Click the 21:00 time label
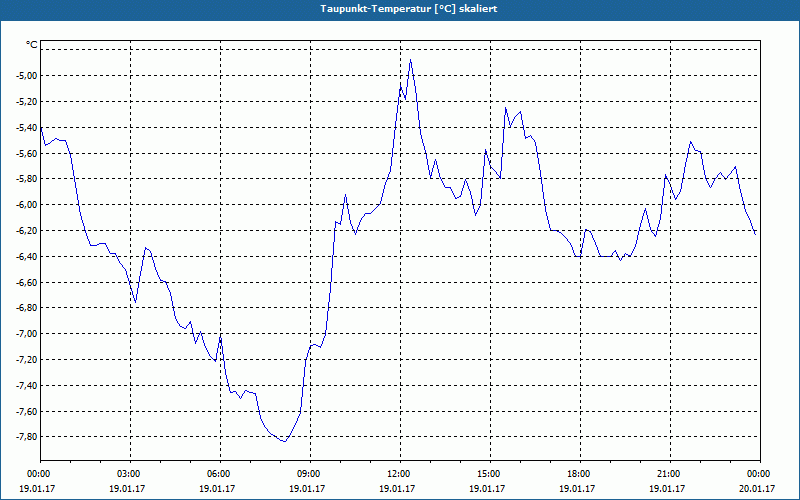800x500 pixels. tap(669, 474)
